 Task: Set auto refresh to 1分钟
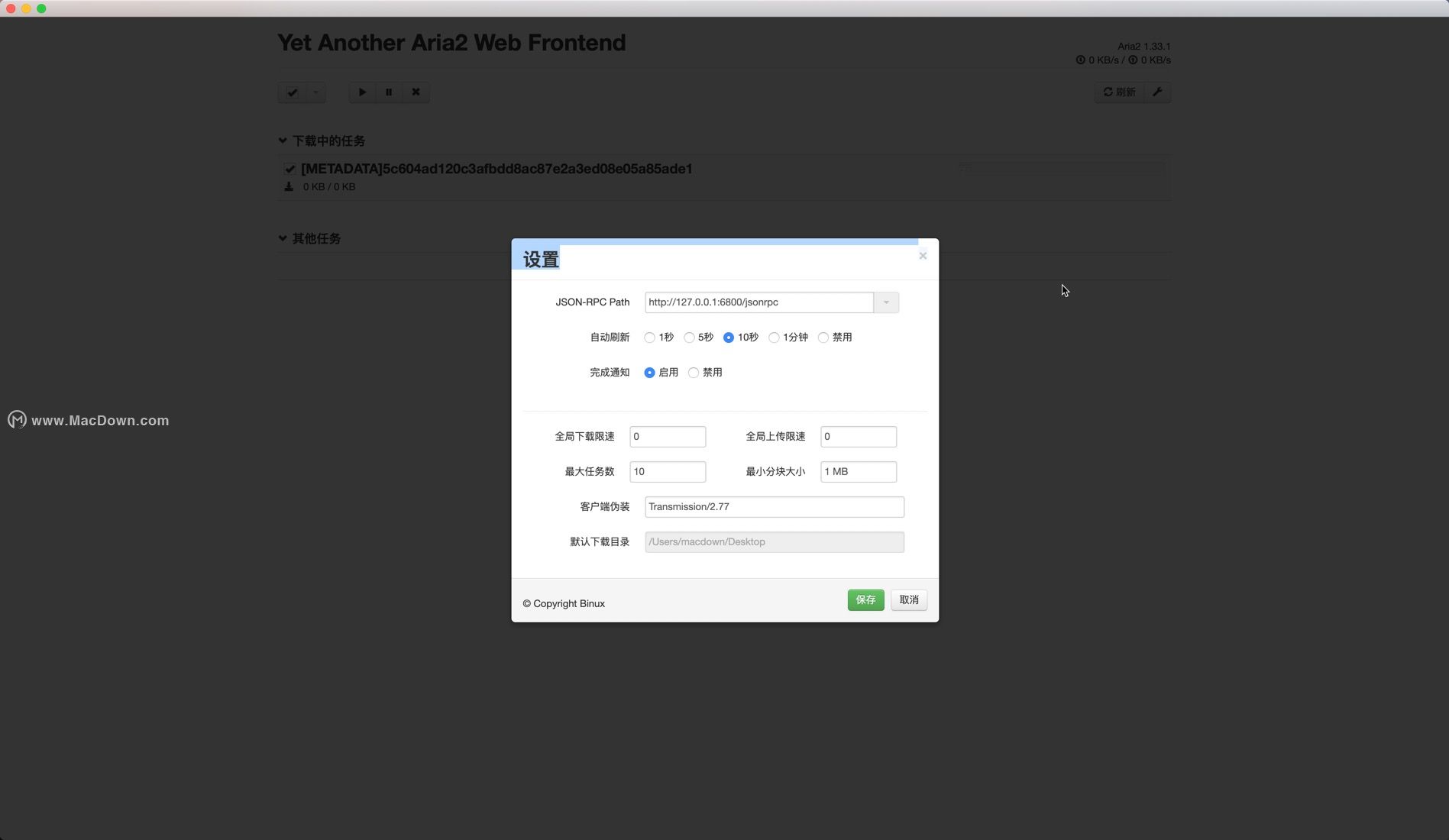775,338
